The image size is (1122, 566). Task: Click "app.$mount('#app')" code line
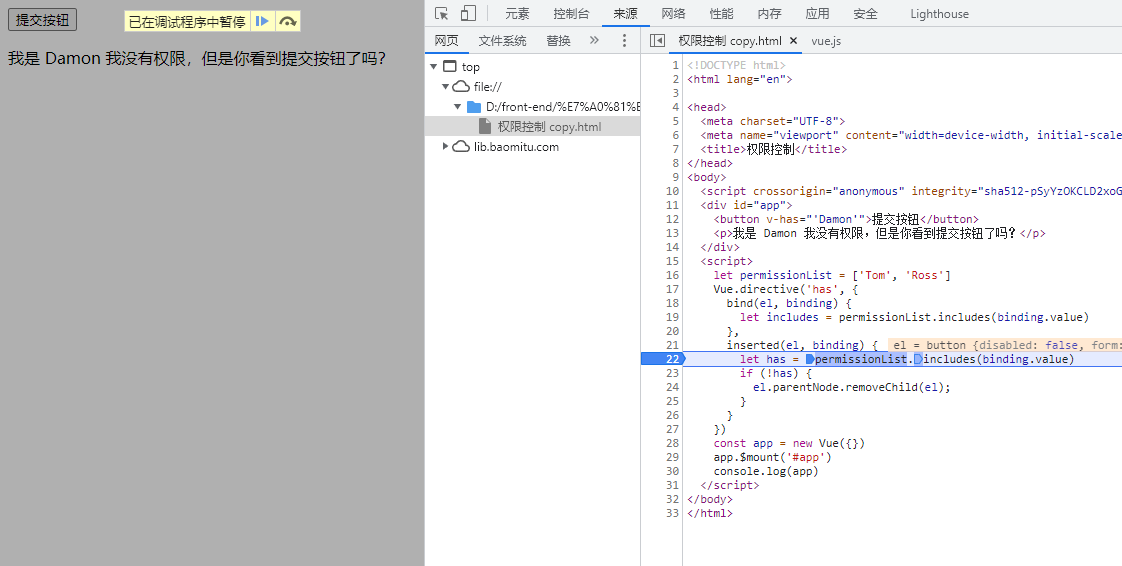772,457
